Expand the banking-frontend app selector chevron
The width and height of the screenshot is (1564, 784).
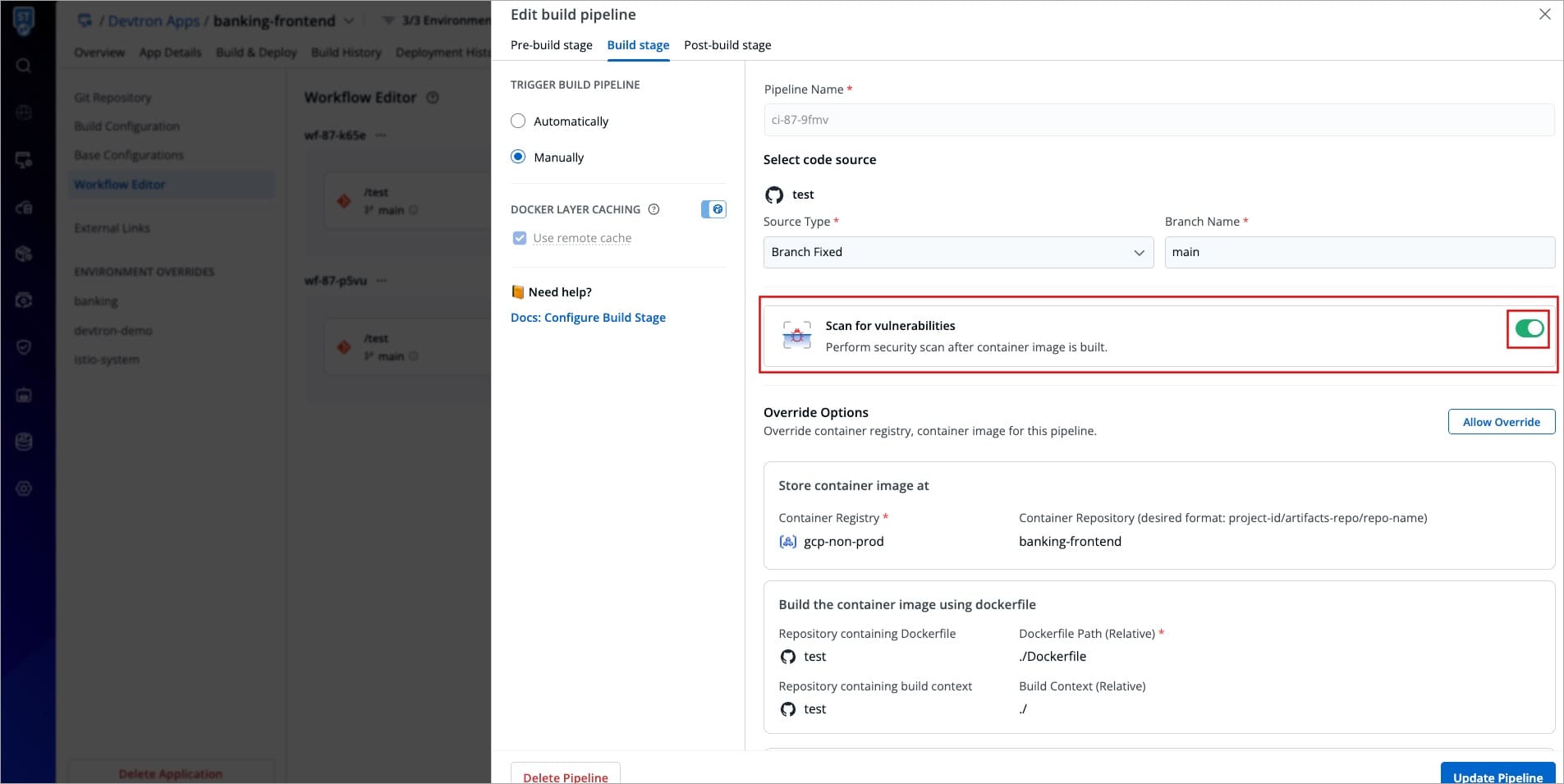(349, 21)
